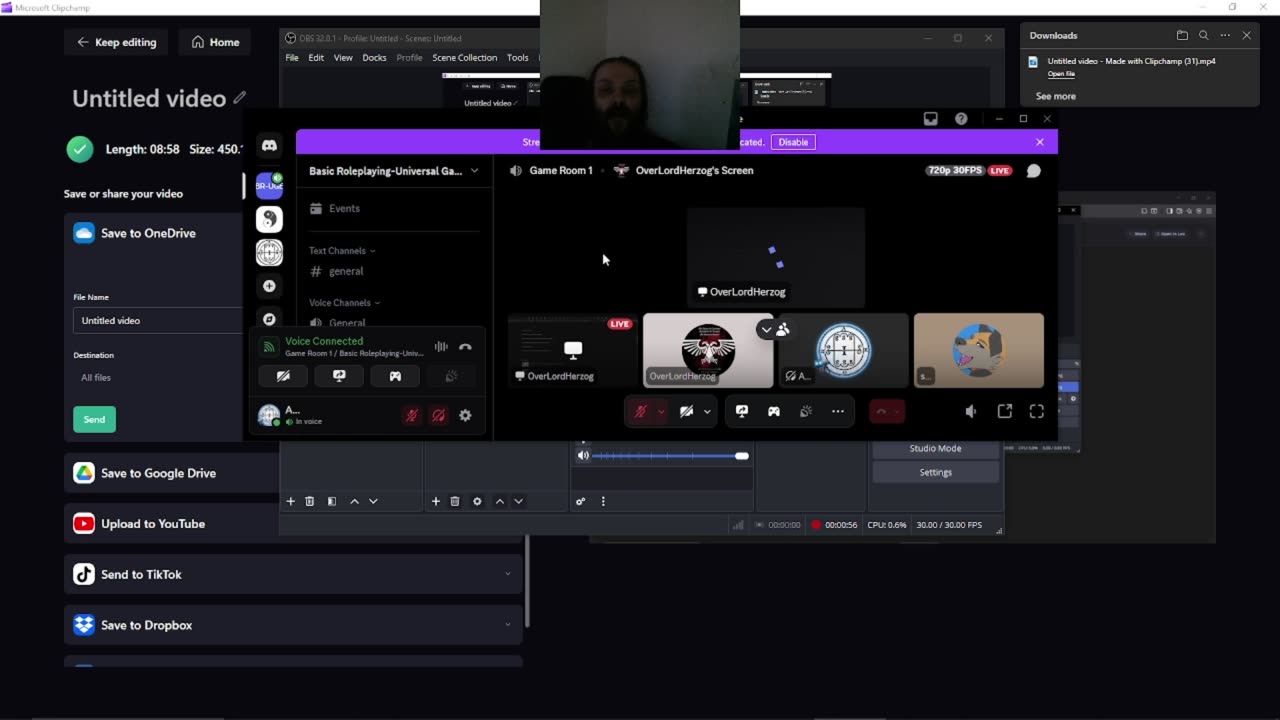Open Downloads folder icon in popup

1182,35
